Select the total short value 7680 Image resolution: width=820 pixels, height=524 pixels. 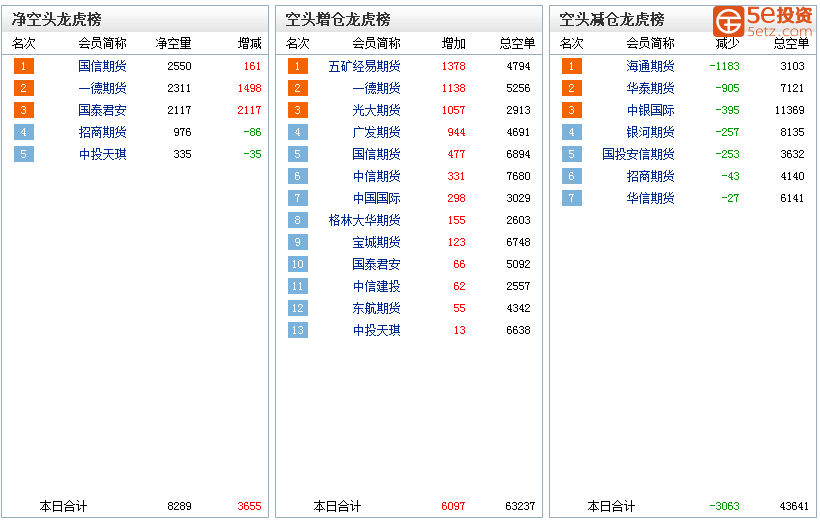(x=518, y=176)
